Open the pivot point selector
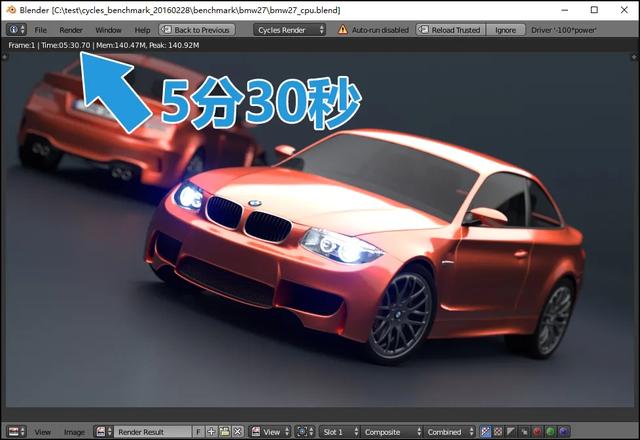 [305, 431]
